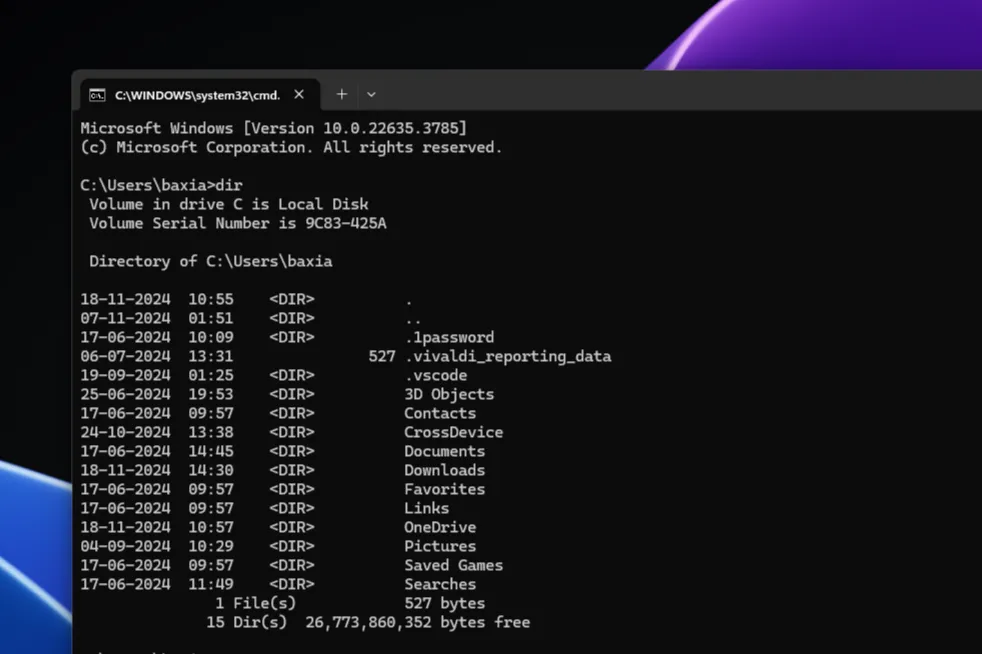The width and height of the screenshot is (982, 654).
Task: Click the CrossDevice directory entry
Action: pyautogui.click(x=453, y=432)
